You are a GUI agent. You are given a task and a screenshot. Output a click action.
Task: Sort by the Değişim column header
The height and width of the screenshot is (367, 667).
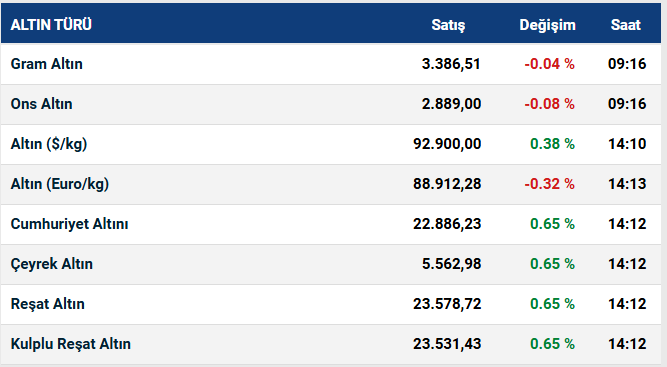pyautogui.click(x=547, y=25)
